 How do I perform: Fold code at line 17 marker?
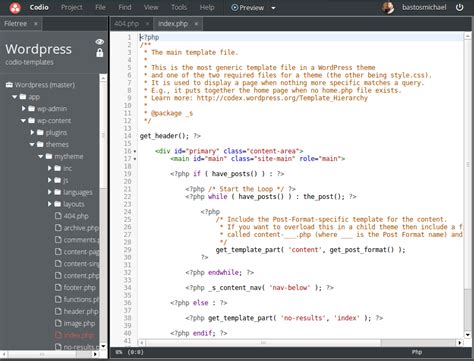pos(135,159)
